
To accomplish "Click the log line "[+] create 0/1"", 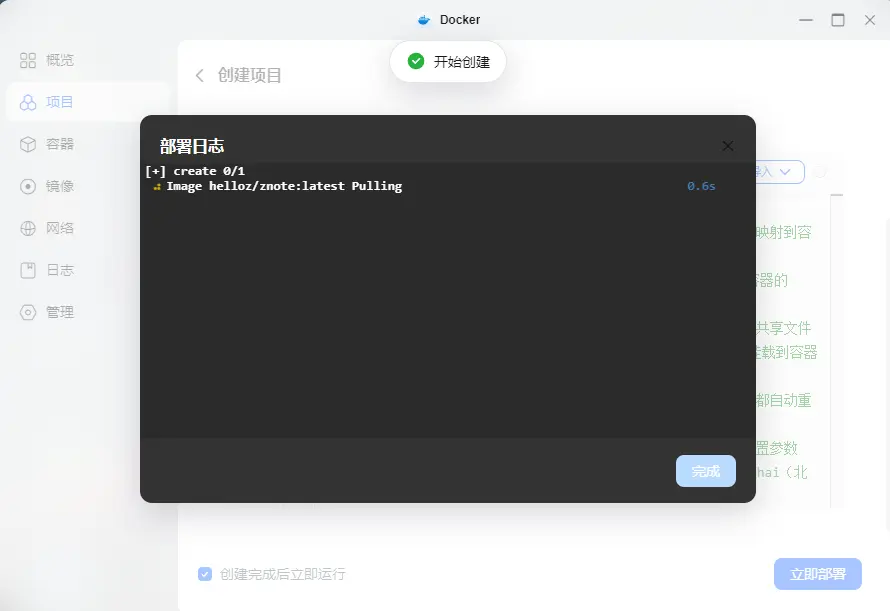I will tap(195, 171).
